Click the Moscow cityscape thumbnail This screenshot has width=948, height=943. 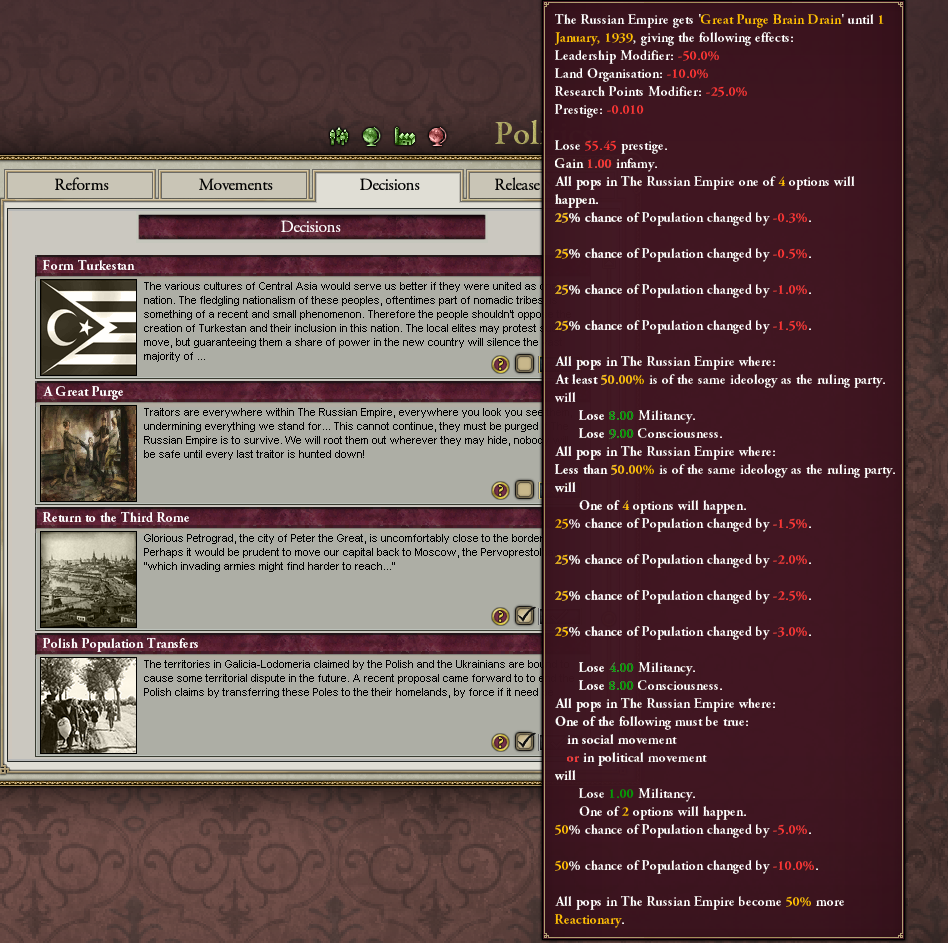point(88,579)
